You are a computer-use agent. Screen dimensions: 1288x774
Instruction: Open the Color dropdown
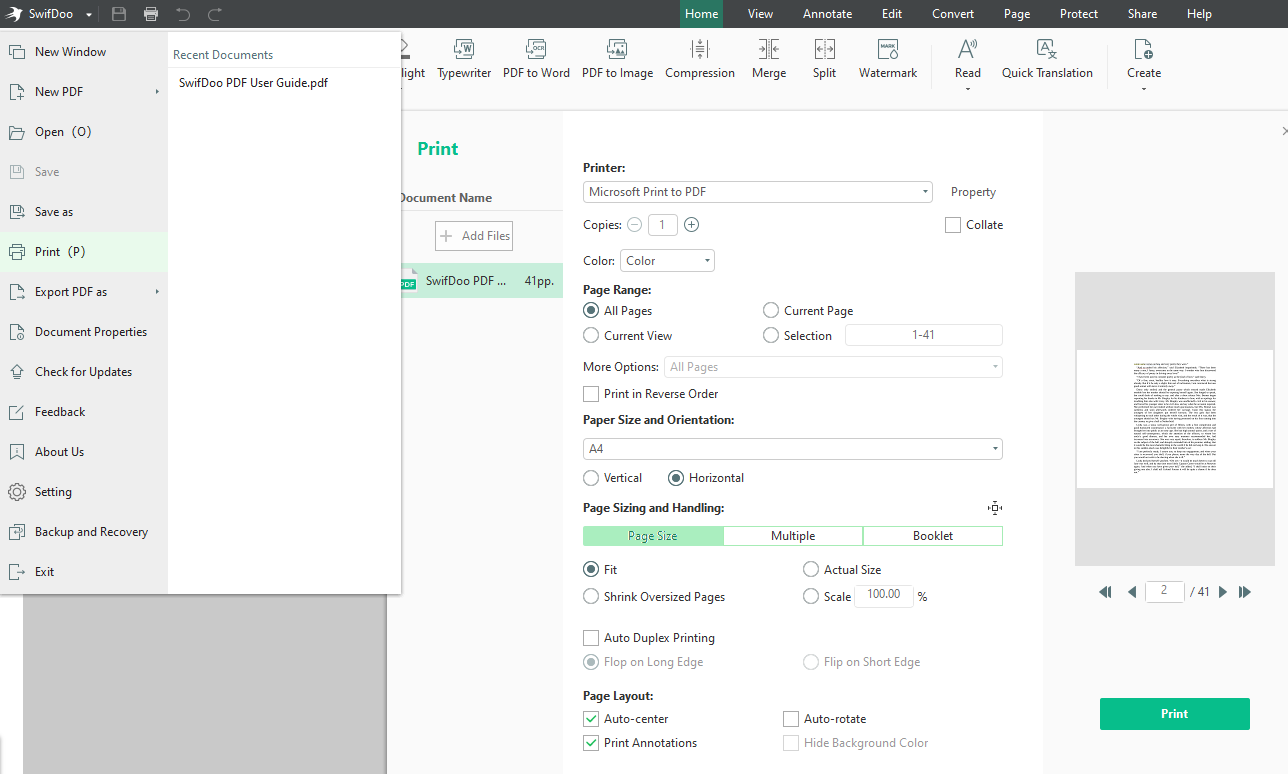pos(667,261)
